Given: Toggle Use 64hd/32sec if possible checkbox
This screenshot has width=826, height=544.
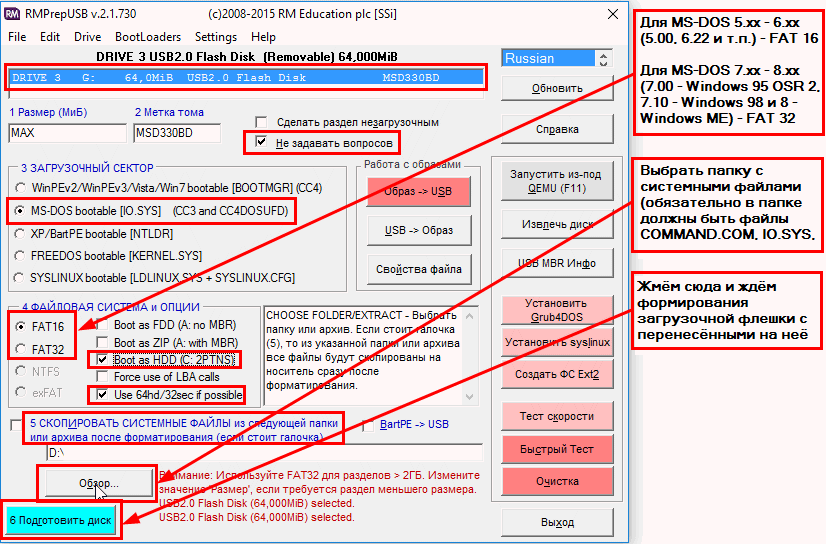Looking at the screenshot, I should [102, 394].
